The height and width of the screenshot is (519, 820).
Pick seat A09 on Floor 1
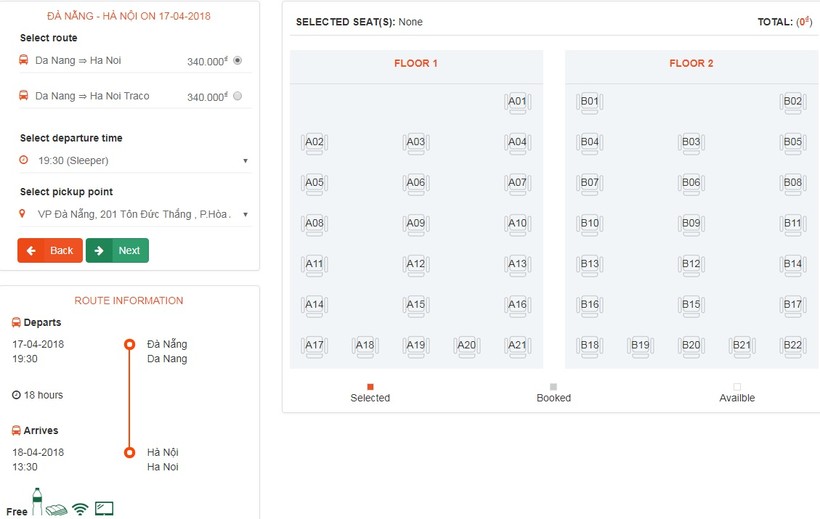tap(415, 224)
